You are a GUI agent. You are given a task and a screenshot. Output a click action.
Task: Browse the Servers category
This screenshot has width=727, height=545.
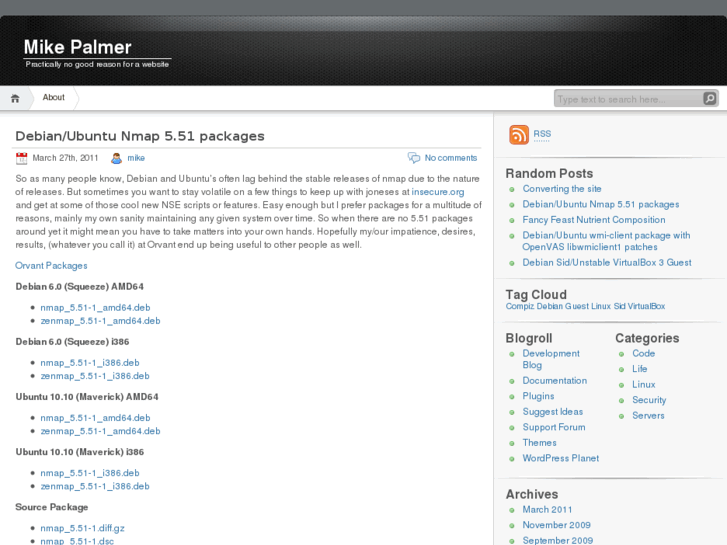click(x=648, y=416)
